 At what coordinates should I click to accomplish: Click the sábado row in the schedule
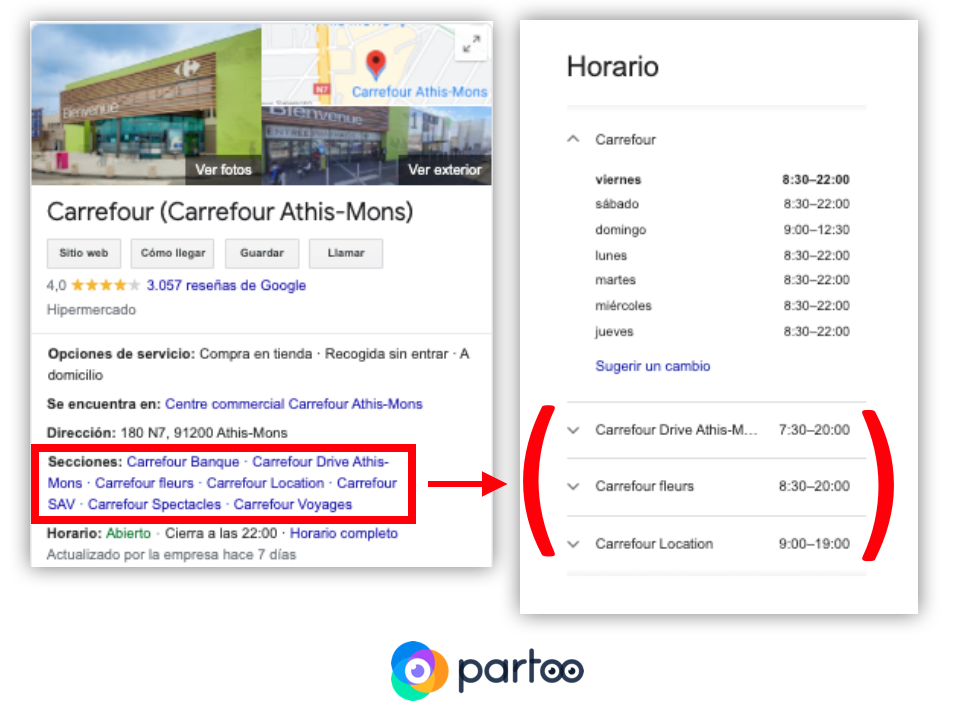tap(722, 204)
